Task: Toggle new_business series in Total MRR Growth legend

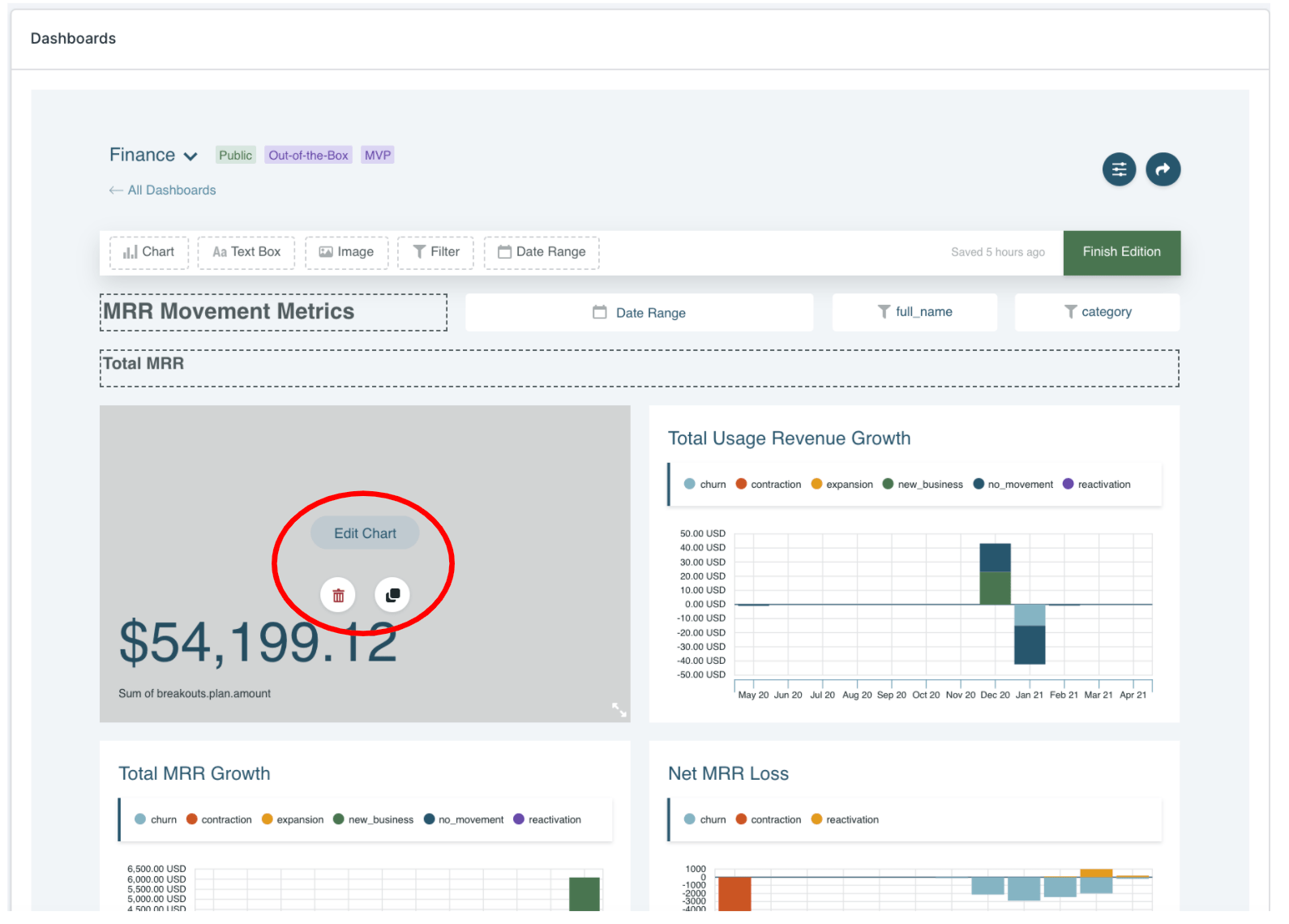Action: pos(373,820)
